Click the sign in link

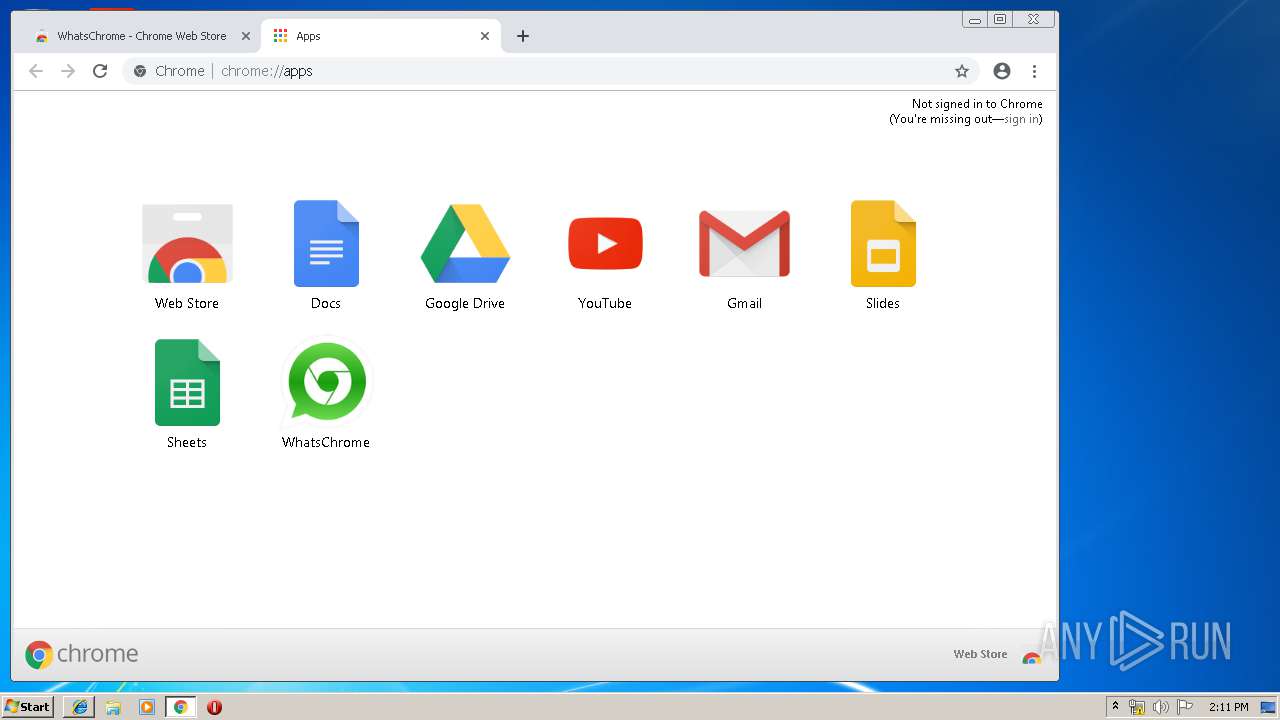click(x=1021, y=119)
